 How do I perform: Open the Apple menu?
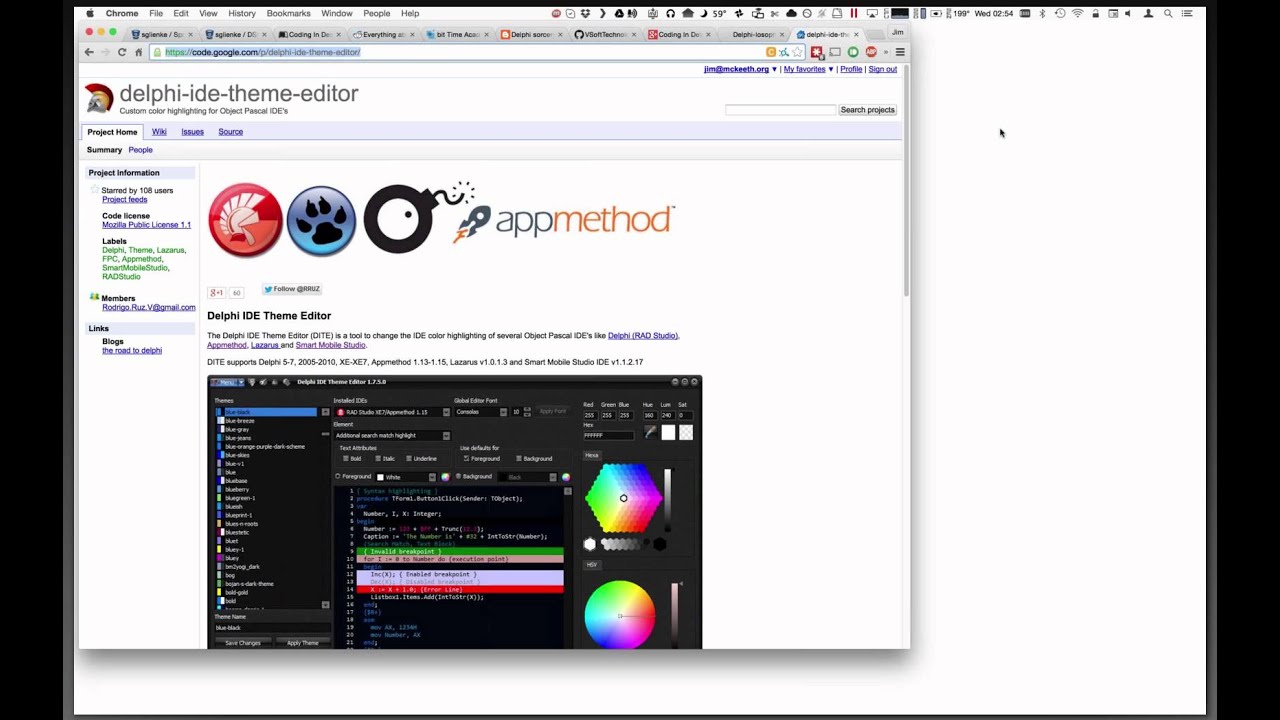click(x=90, y=13)
